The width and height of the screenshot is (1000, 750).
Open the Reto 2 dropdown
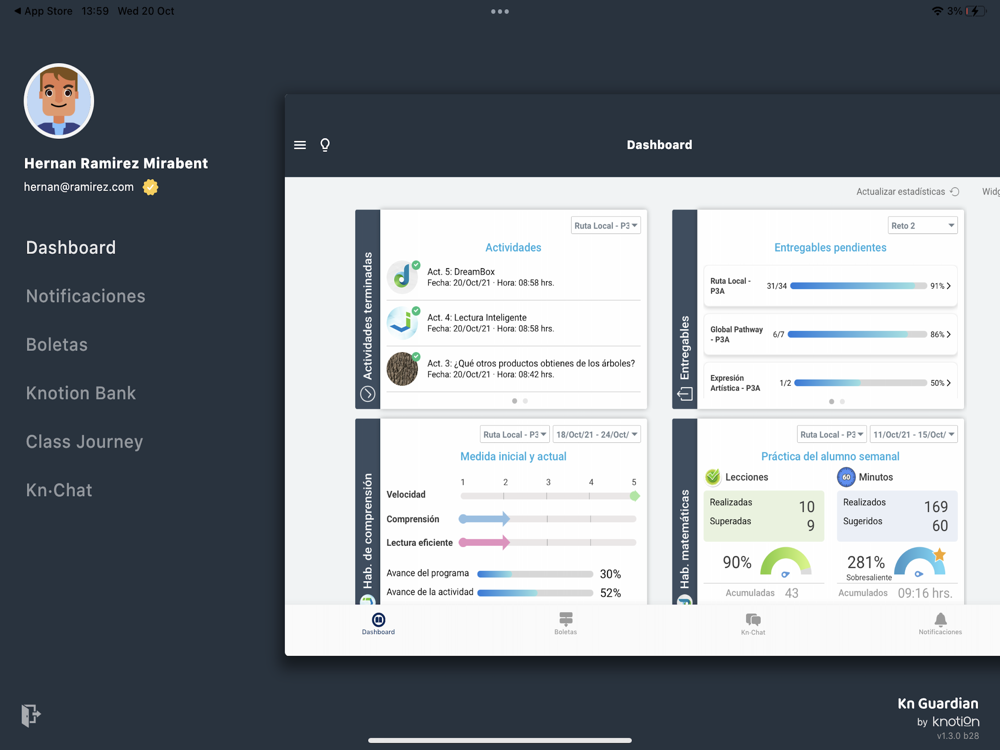[x=922, y=225]
